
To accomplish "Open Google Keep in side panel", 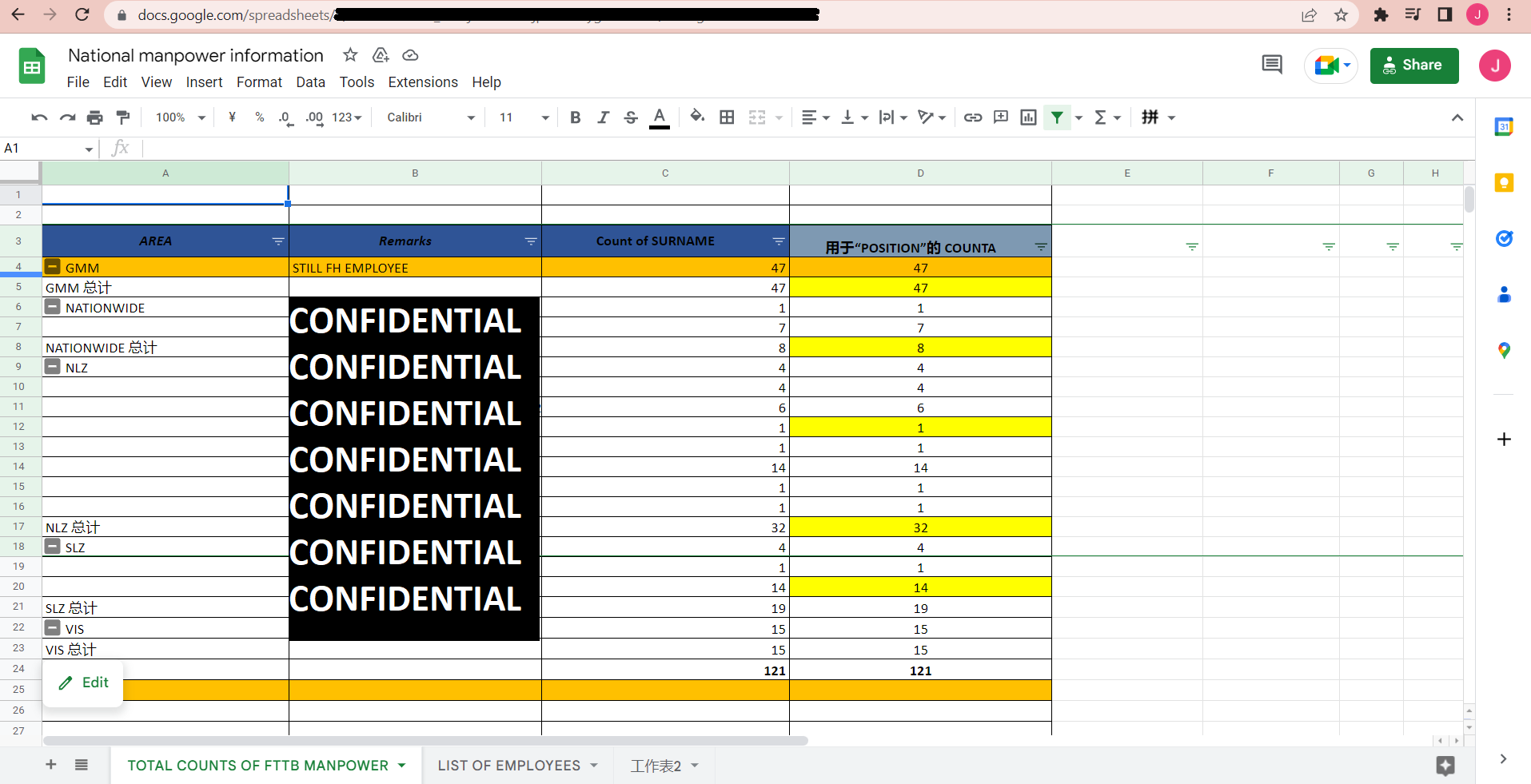I will (x=1504, y=183).
